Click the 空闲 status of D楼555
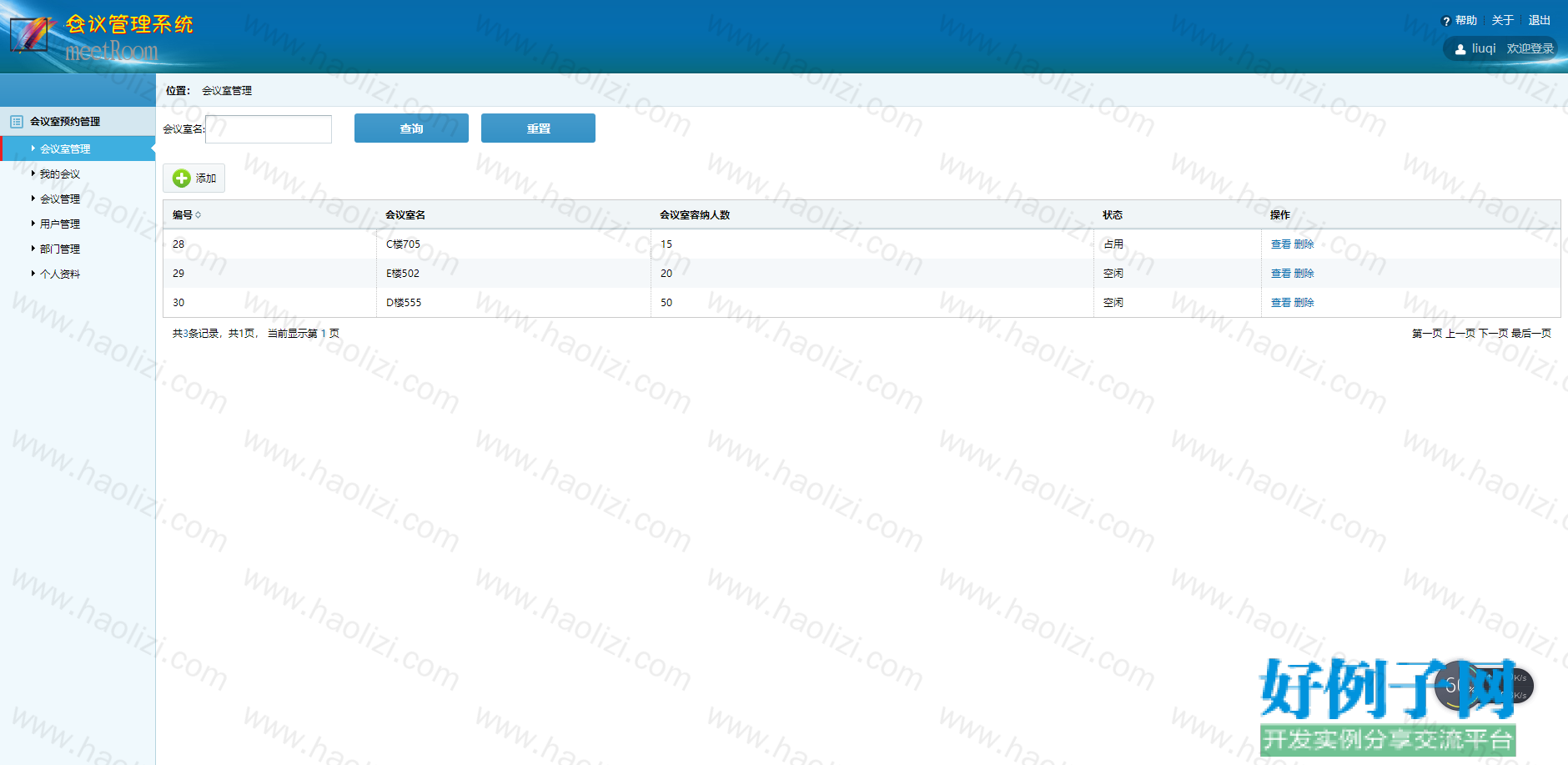1568x765 pixels. point(1178,303)
